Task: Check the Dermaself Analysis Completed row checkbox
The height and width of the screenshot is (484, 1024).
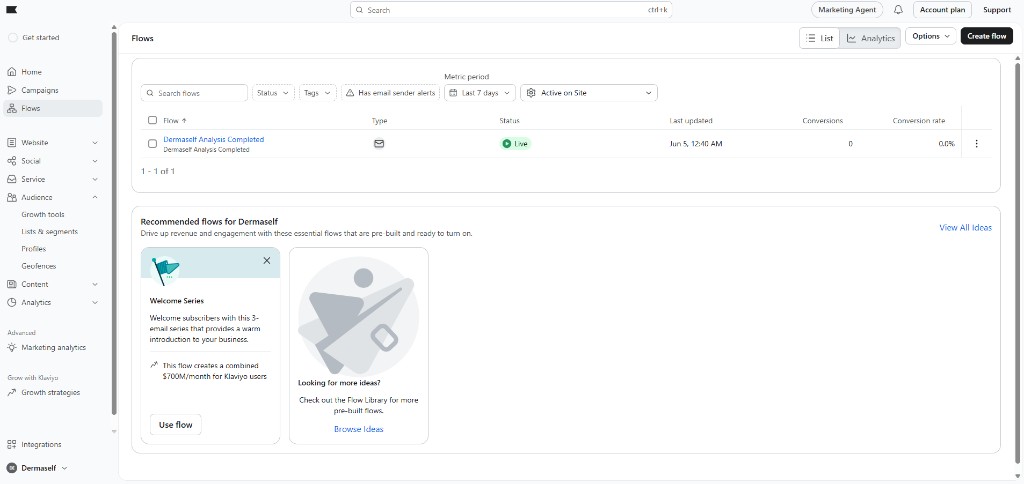Action: [152, 144]
